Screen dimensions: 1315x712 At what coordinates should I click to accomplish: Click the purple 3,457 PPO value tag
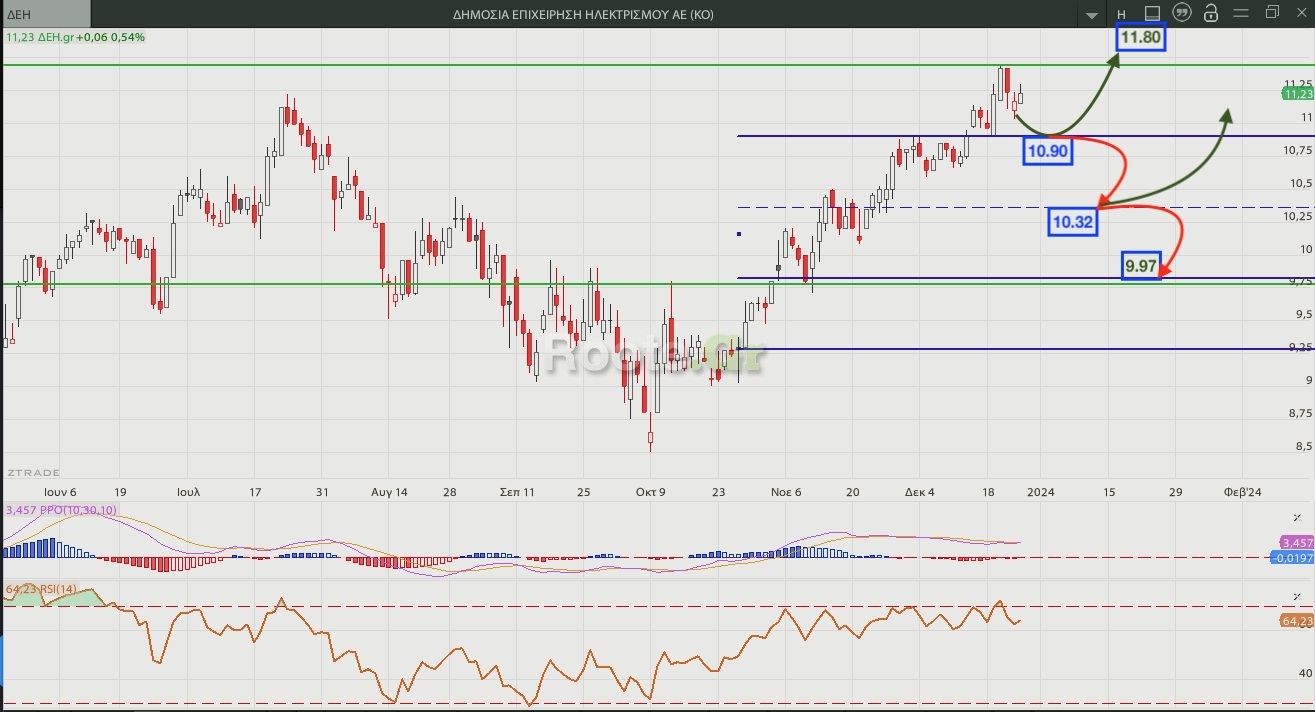click(1297, 541)
